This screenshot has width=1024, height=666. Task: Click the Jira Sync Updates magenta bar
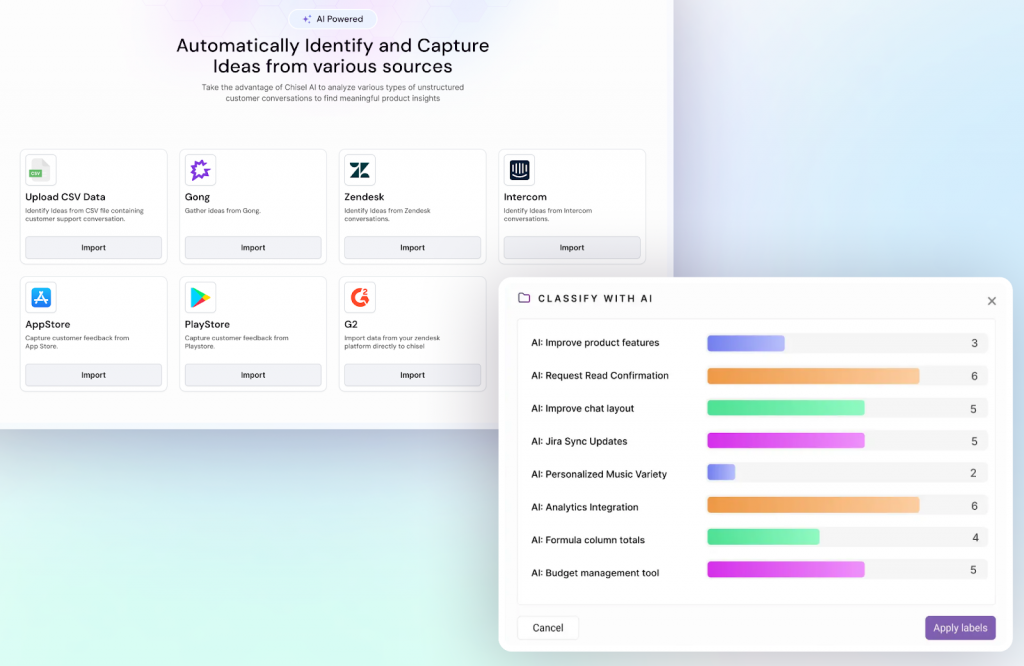(x=786, y=441)
